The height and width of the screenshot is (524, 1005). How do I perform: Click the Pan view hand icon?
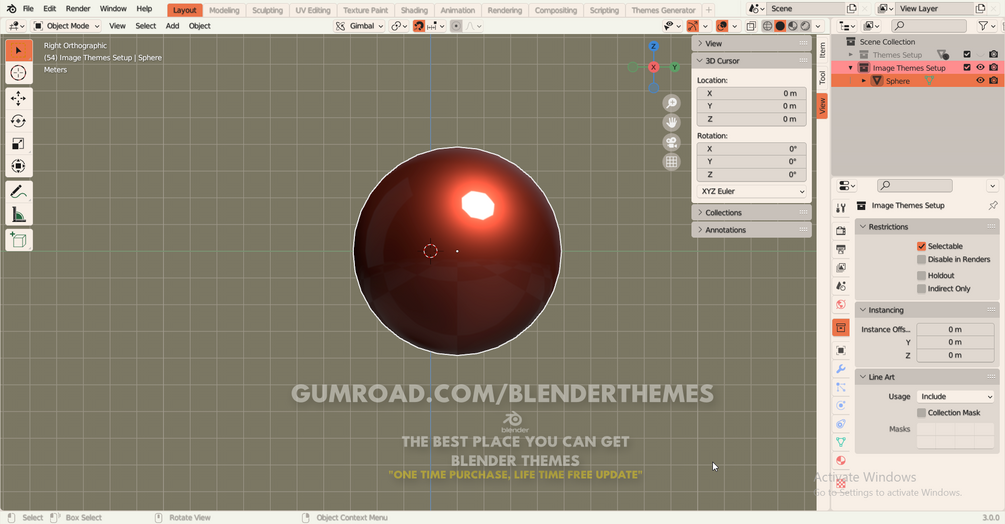(671, 122)
